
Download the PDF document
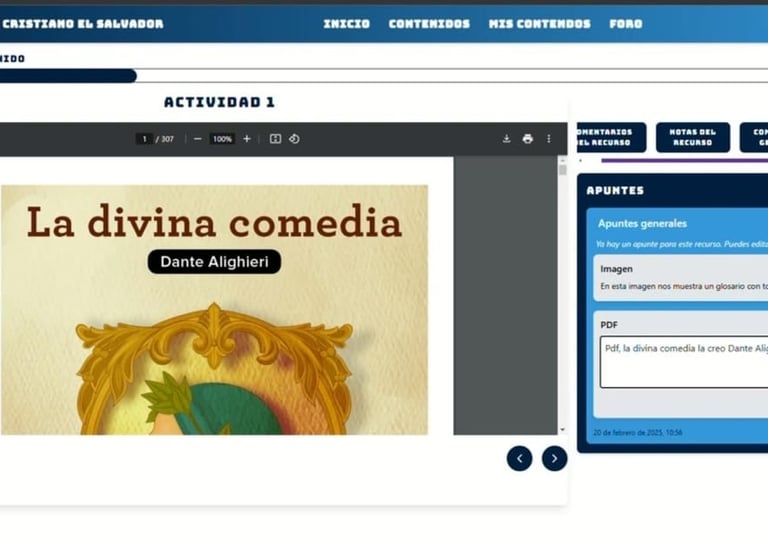click(506, 139)
